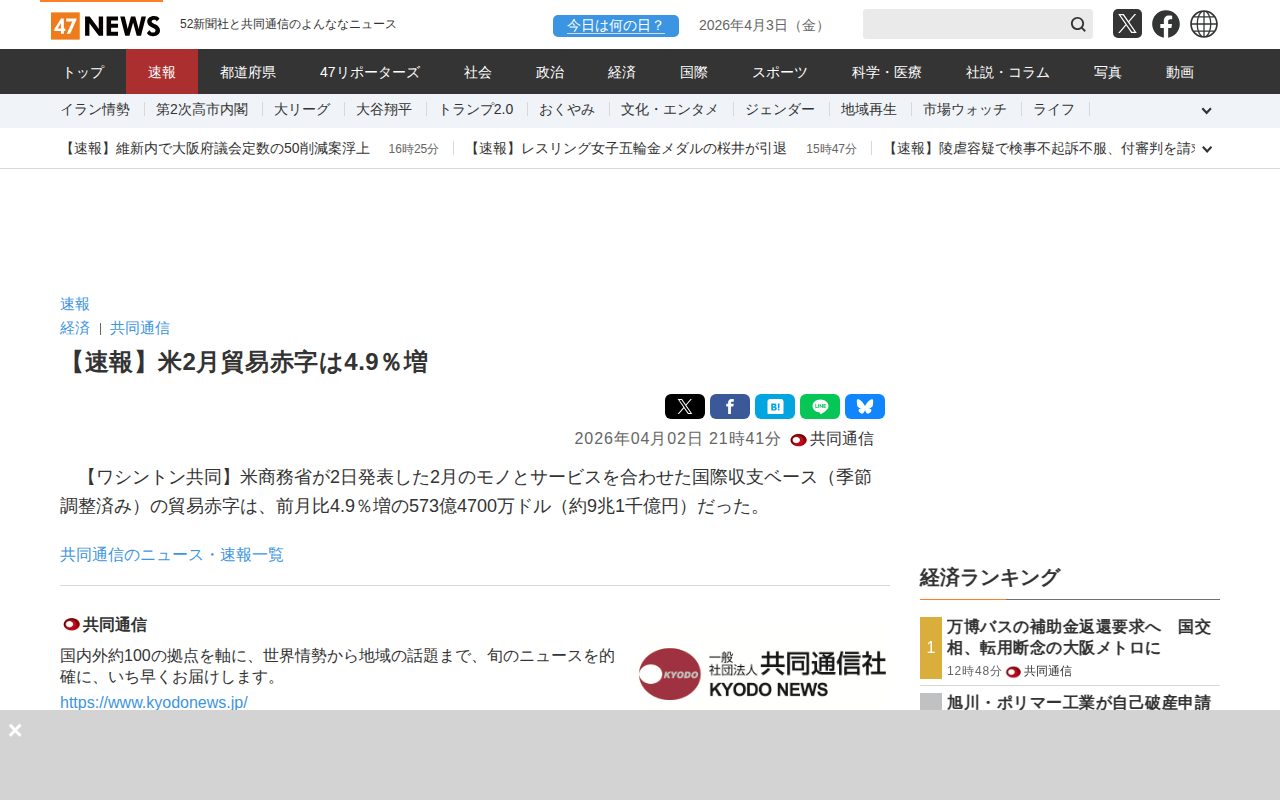Expand the topic tags chevron
This screenshot has height=800, width=1280.
1207,111
